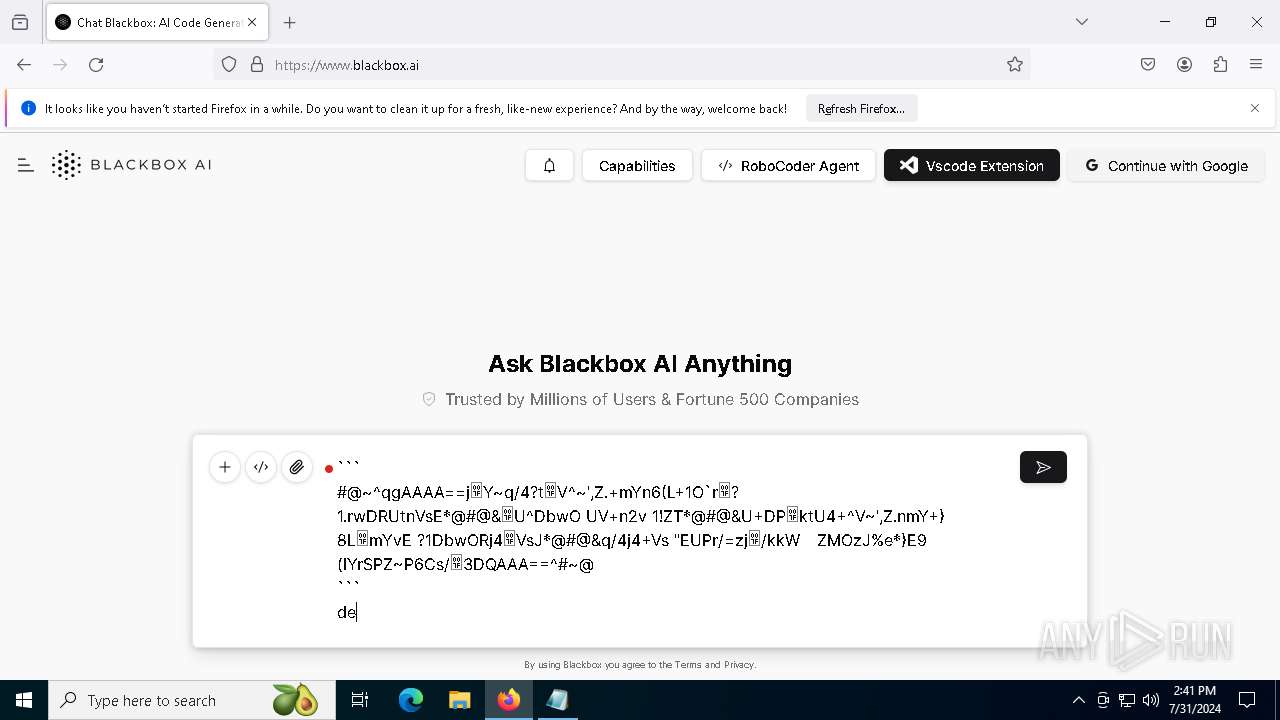Image resolution: width=1280 pixels, height=720 pixels.
Task: Click the chat message text area
Action: point(670,540)
